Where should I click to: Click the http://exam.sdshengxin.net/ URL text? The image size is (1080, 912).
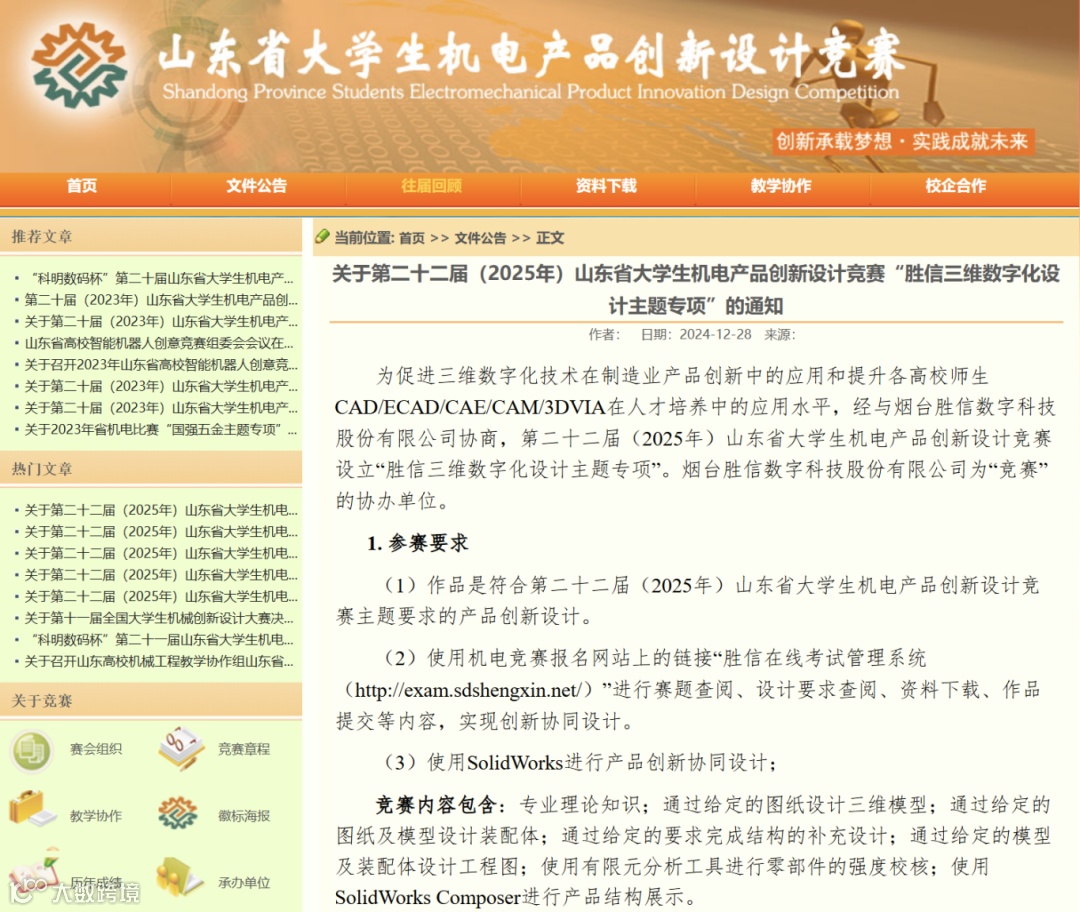pos(470,690)
